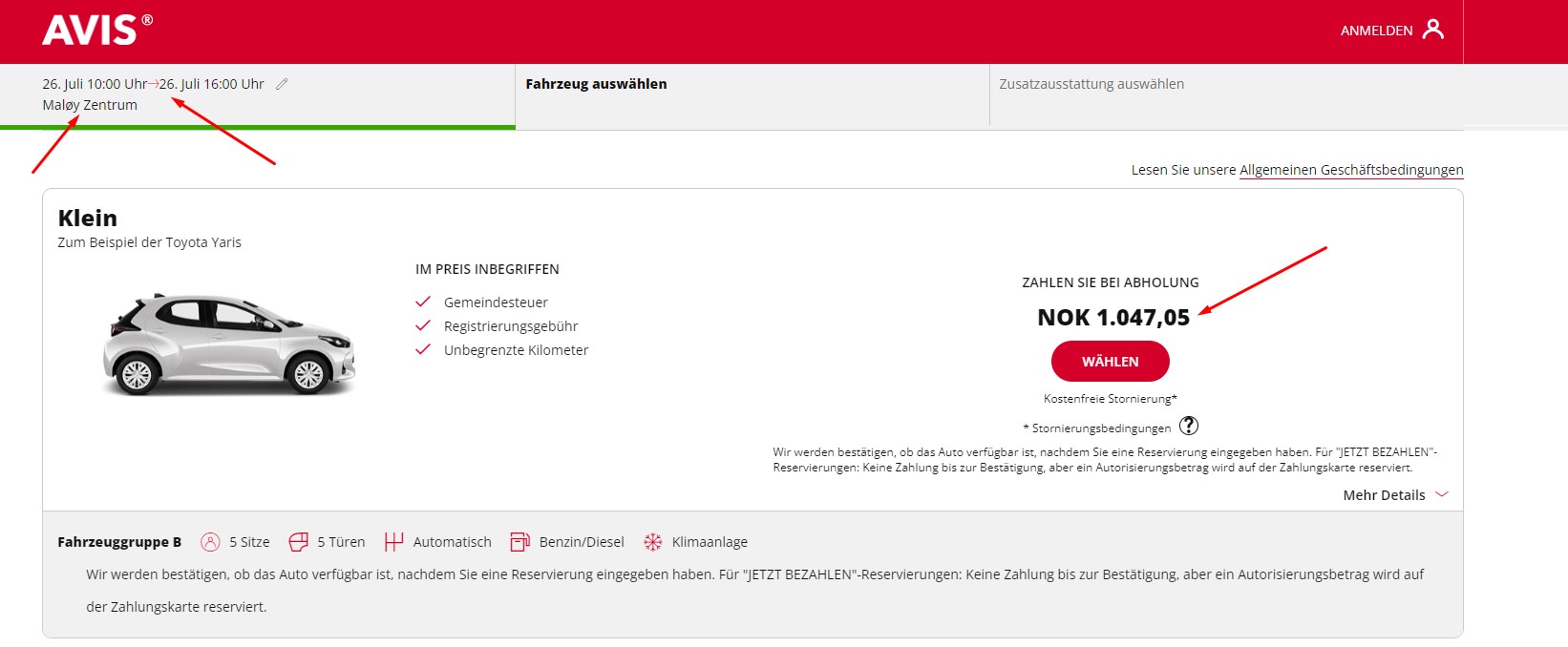Open the Anmelden user profile icon
Screen dimensions: 1568x647
click(x=1432, y=30)
